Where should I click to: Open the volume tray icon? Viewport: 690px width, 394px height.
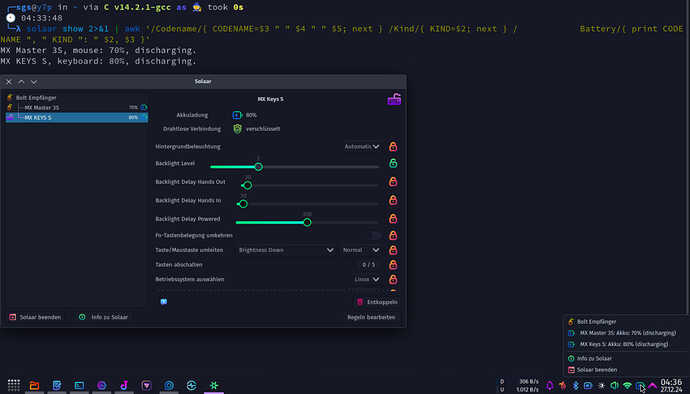(x=614, y=386)
